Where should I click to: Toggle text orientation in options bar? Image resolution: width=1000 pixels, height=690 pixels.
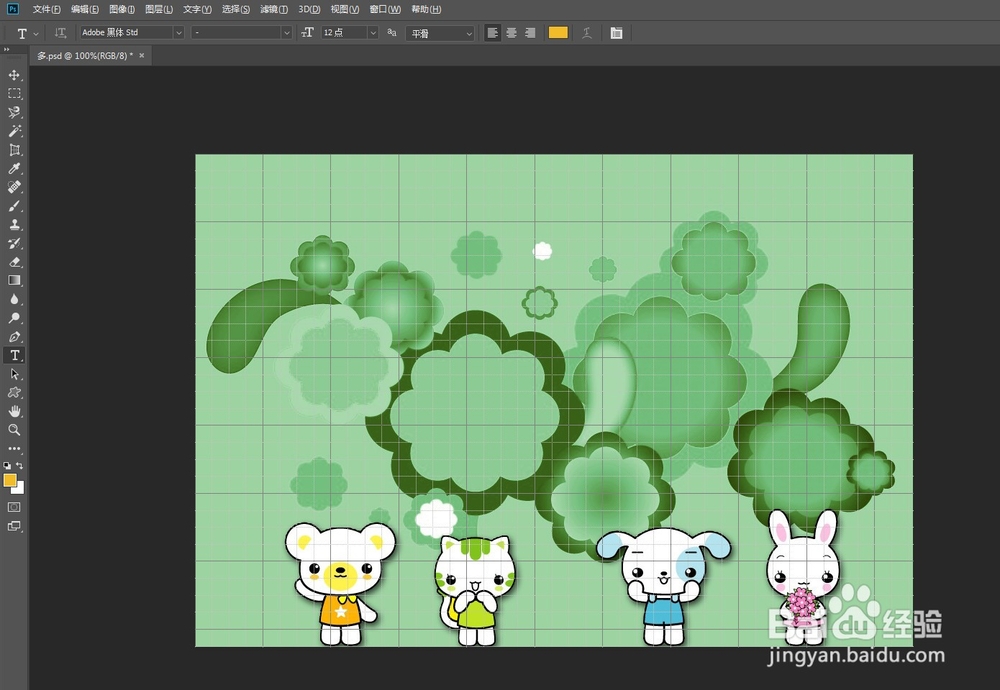click(60, 33)
